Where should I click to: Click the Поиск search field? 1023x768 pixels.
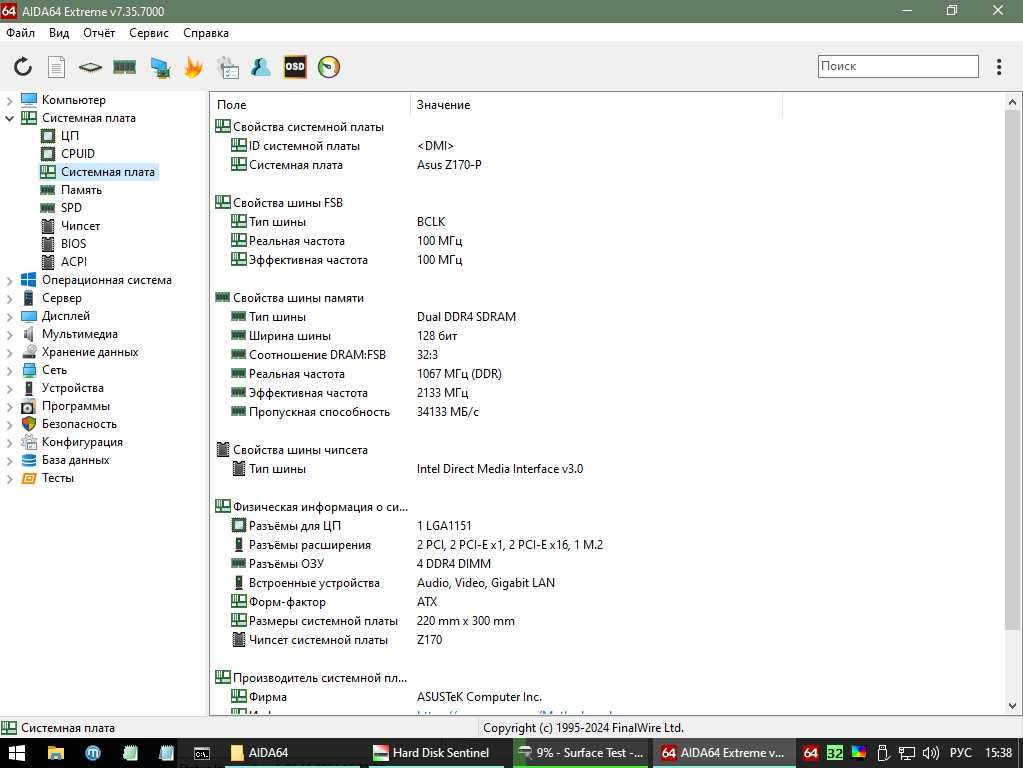pos(898,66)
